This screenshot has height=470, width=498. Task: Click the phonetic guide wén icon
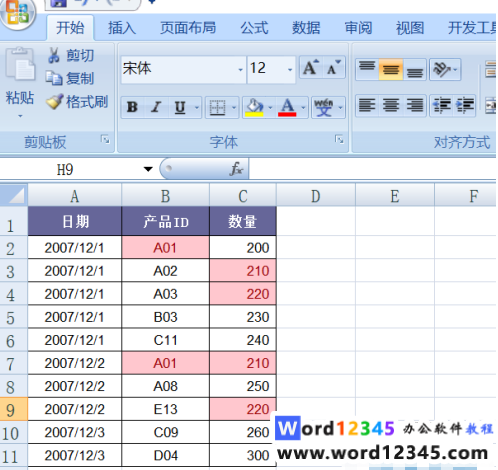click(324, 107)
